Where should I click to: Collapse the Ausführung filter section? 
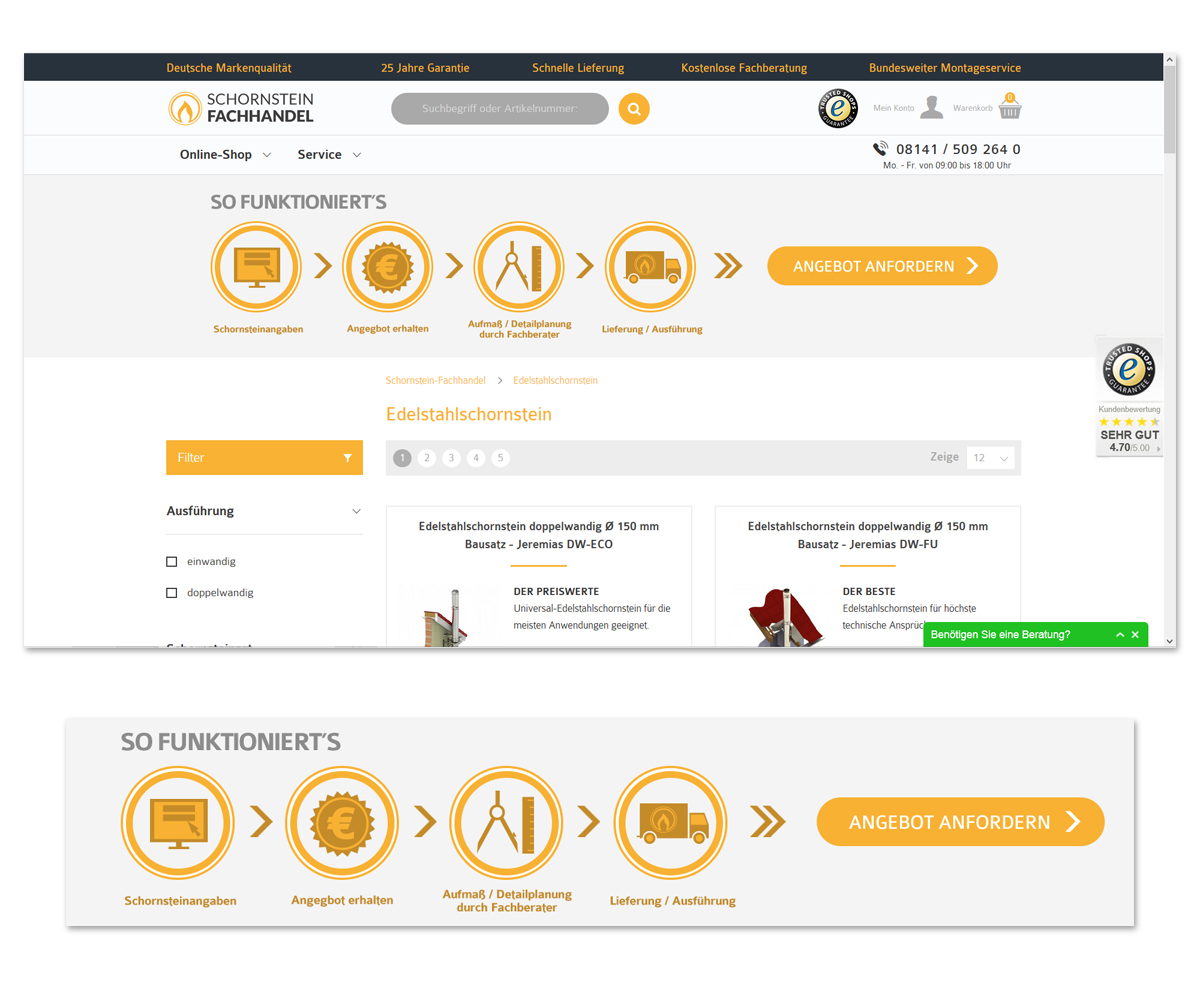click(x=357, y=511)
